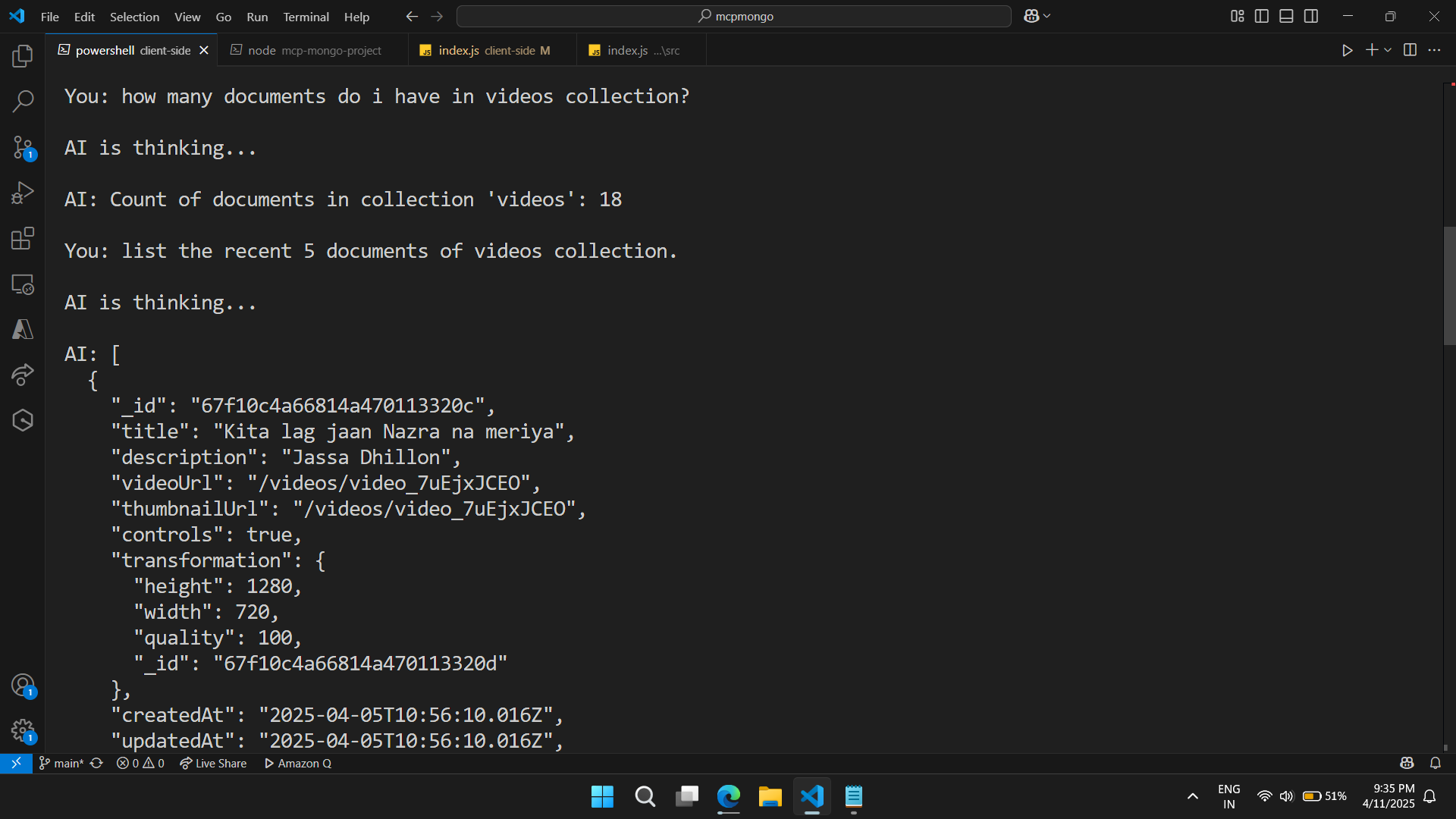
Task: Close the powershell client-side tab
Action: 203,50
